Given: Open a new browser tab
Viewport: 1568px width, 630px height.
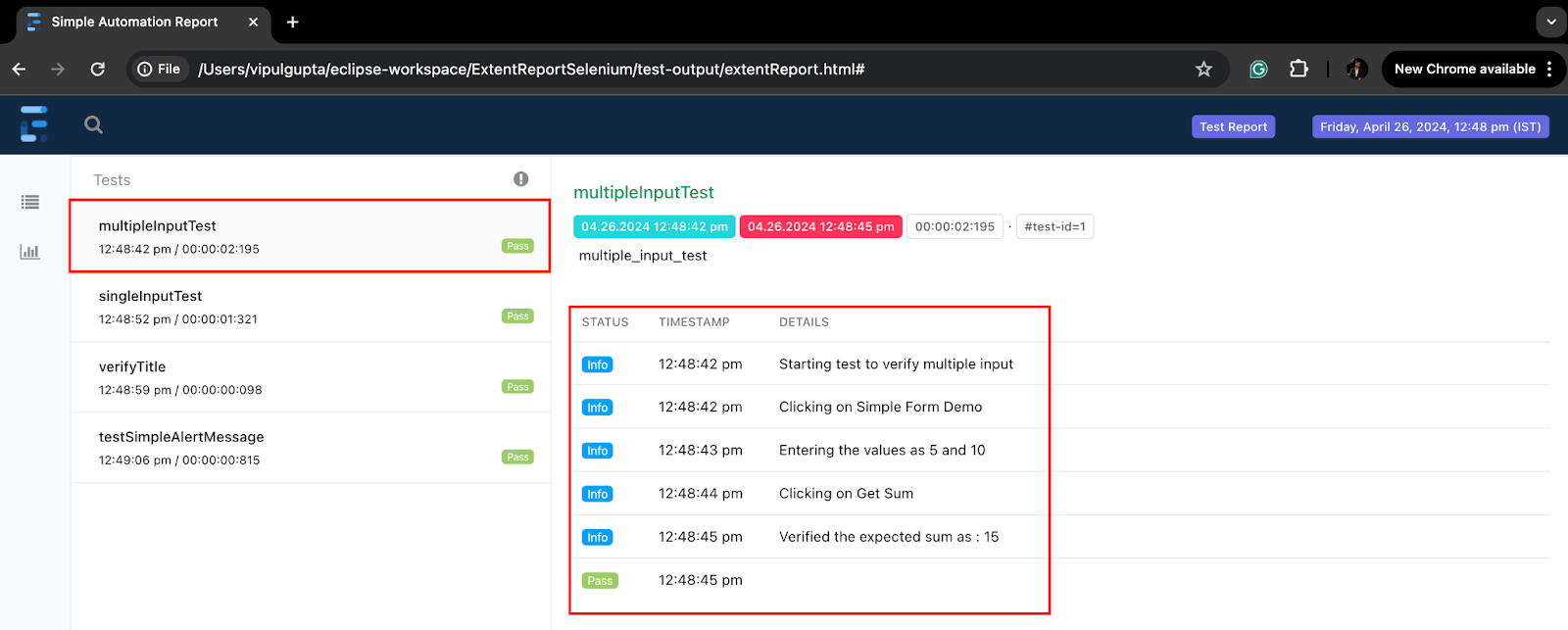Looking at the screenshot, I should click(292, 22).
